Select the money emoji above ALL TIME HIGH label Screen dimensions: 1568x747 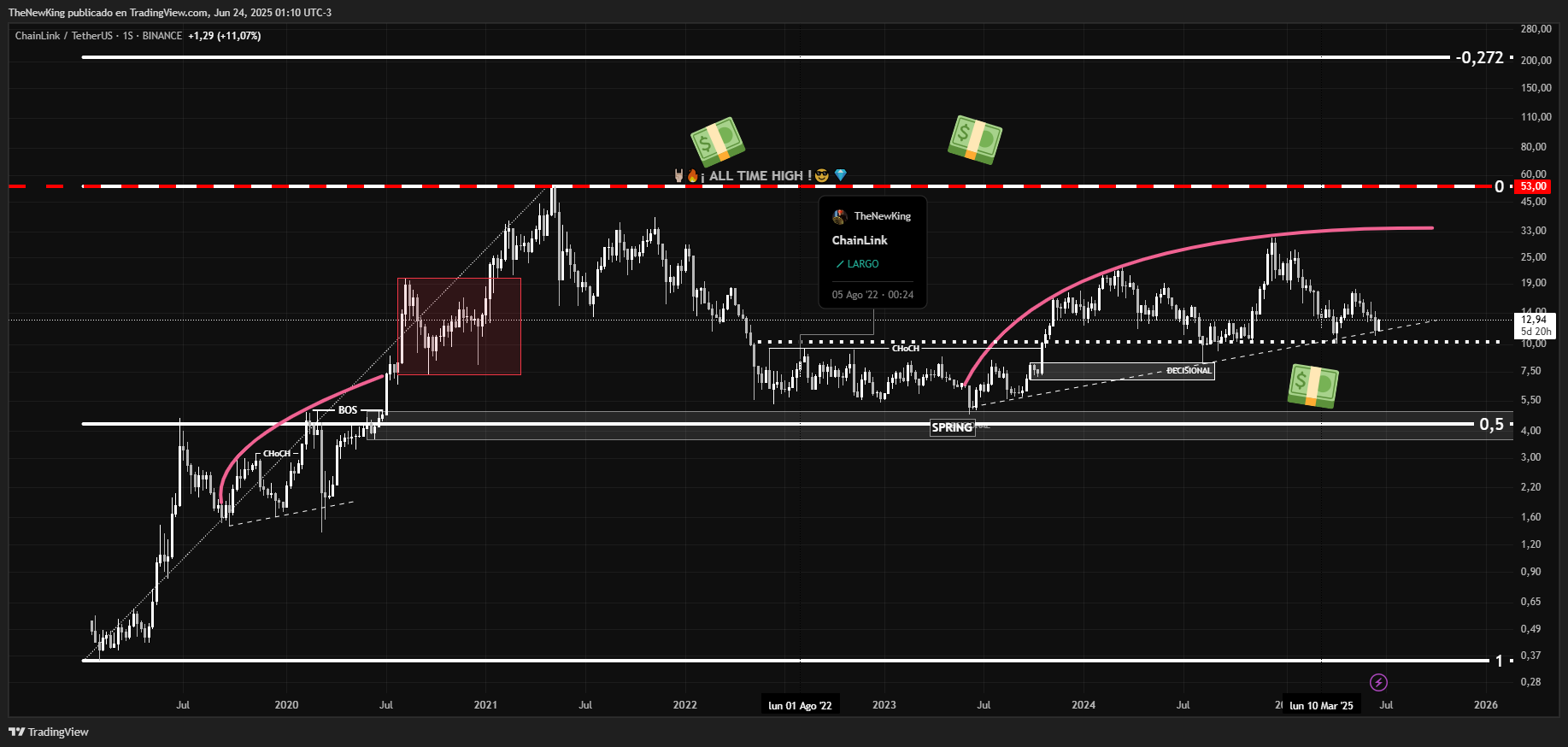coord(717,142)
